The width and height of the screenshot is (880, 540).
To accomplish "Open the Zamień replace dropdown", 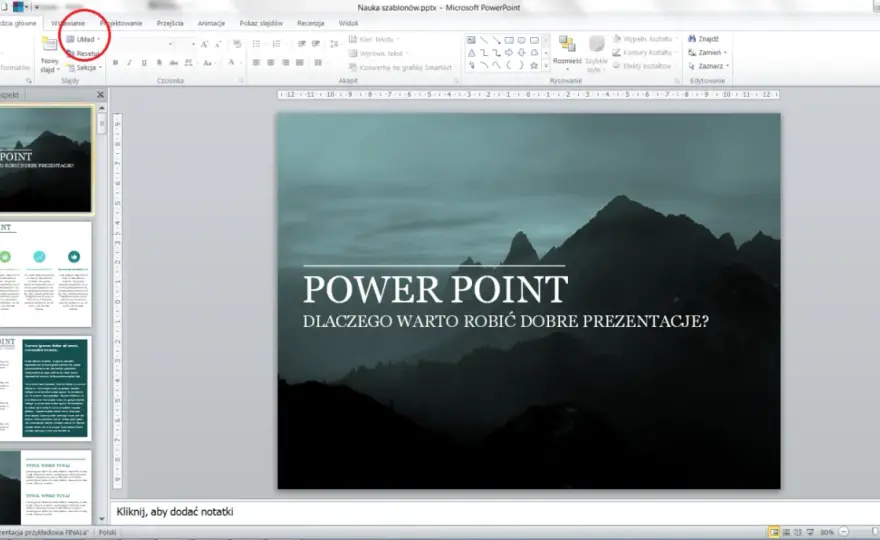I will pyautogui.click(x=708, y=52).
